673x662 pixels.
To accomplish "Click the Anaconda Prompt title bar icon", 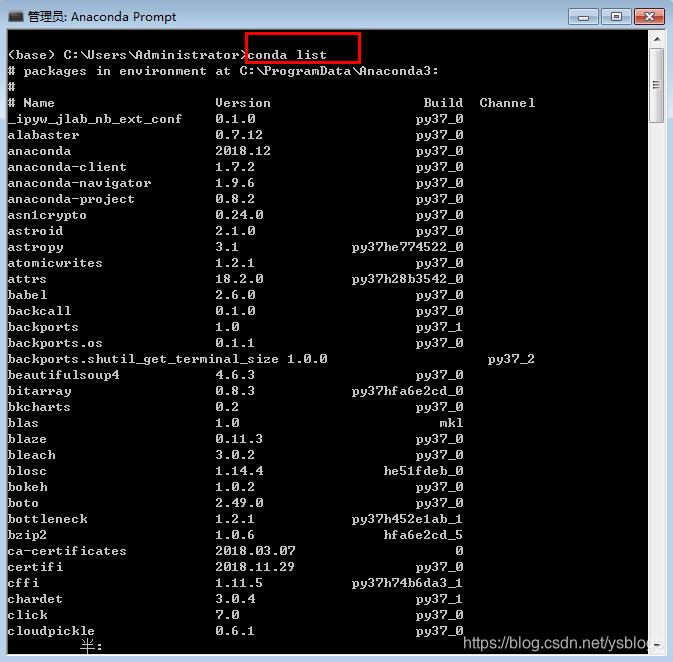I will [15, 17].
